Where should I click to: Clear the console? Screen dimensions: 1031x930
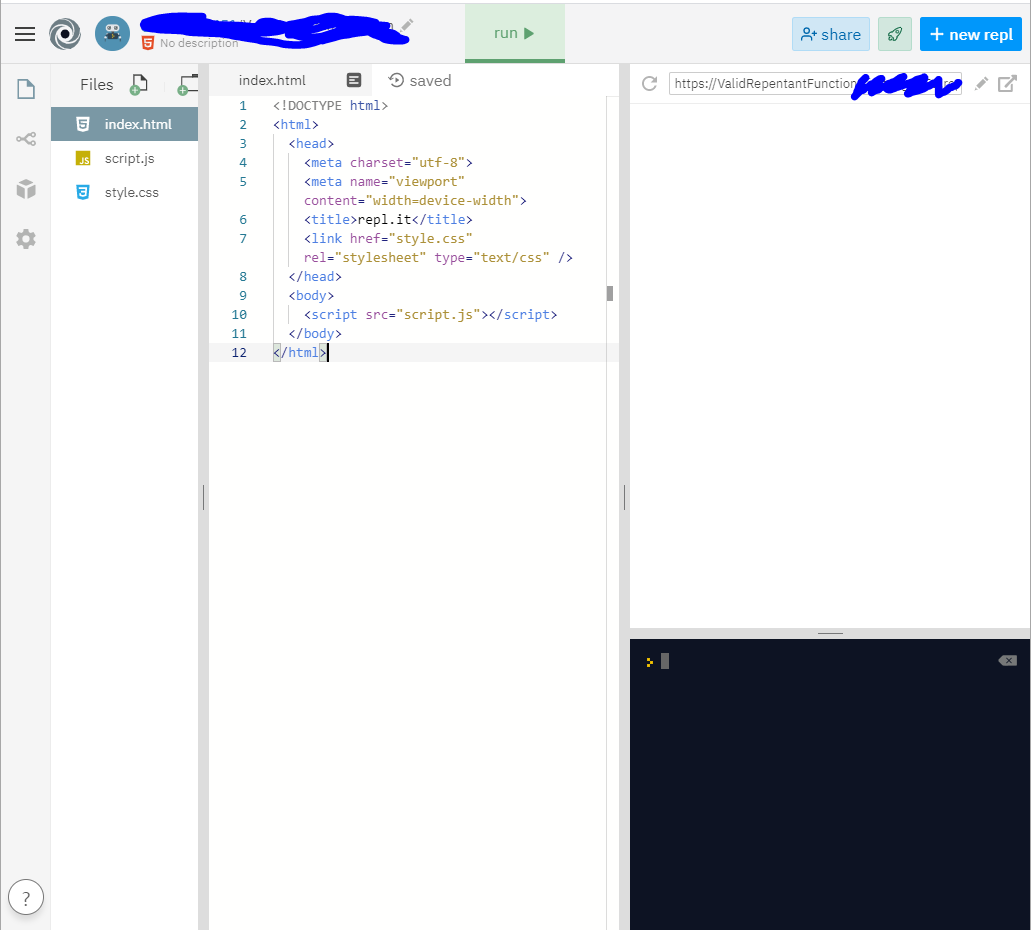1007,660
